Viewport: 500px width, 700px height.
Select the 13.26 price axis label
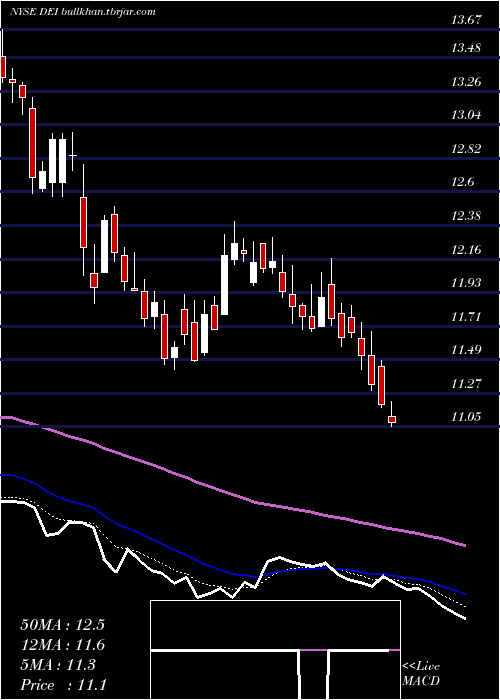point(466,82)
